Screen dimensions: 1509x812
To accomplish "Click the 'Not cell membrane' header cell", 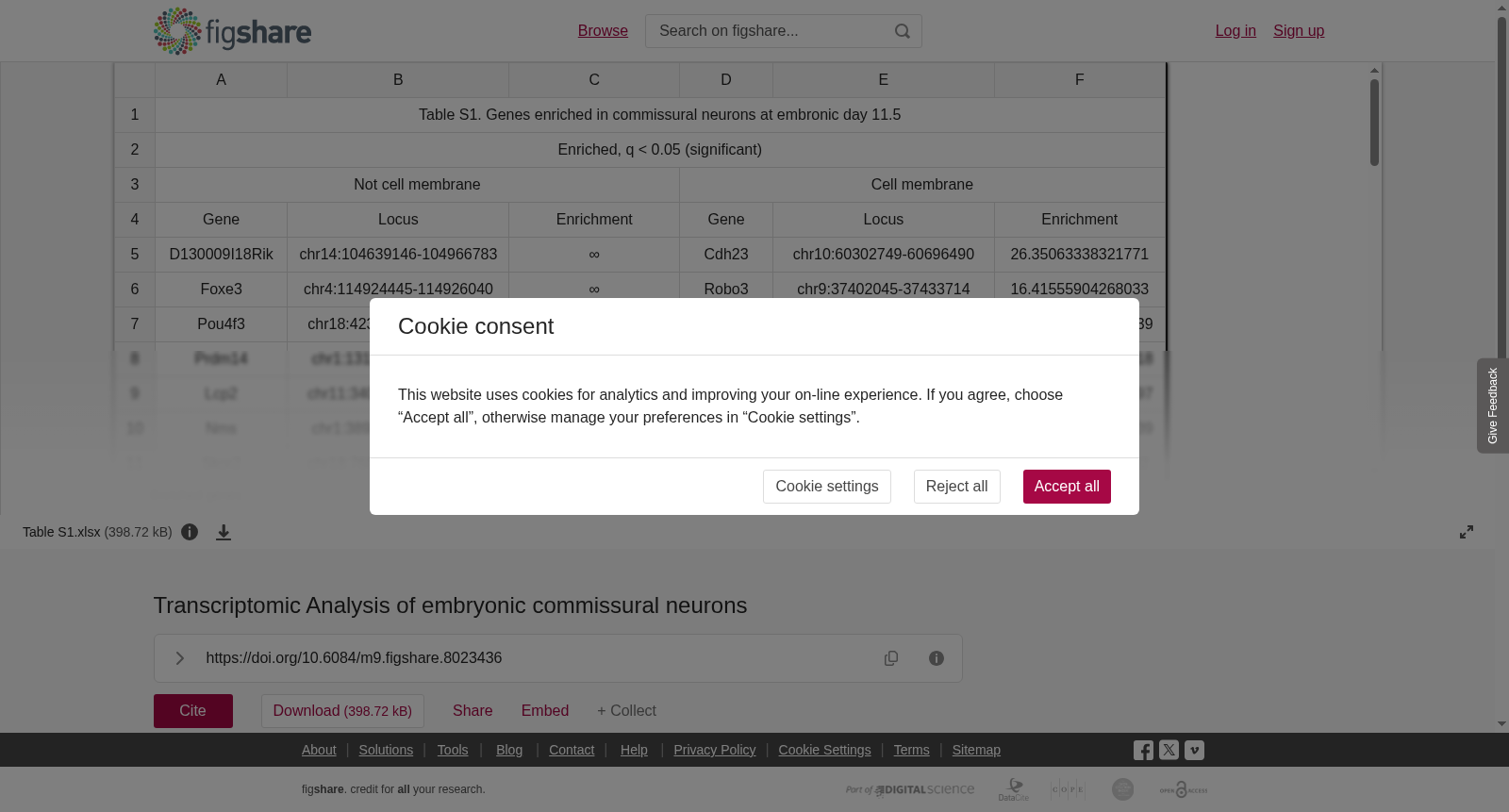I will coord(417,185).
